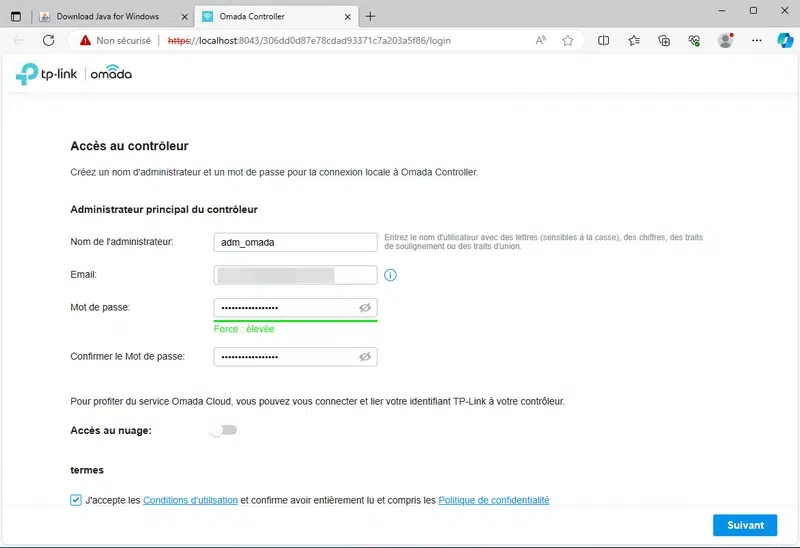Open the split screen icon
Screen dimensions: 800x548
pos(604,40)
